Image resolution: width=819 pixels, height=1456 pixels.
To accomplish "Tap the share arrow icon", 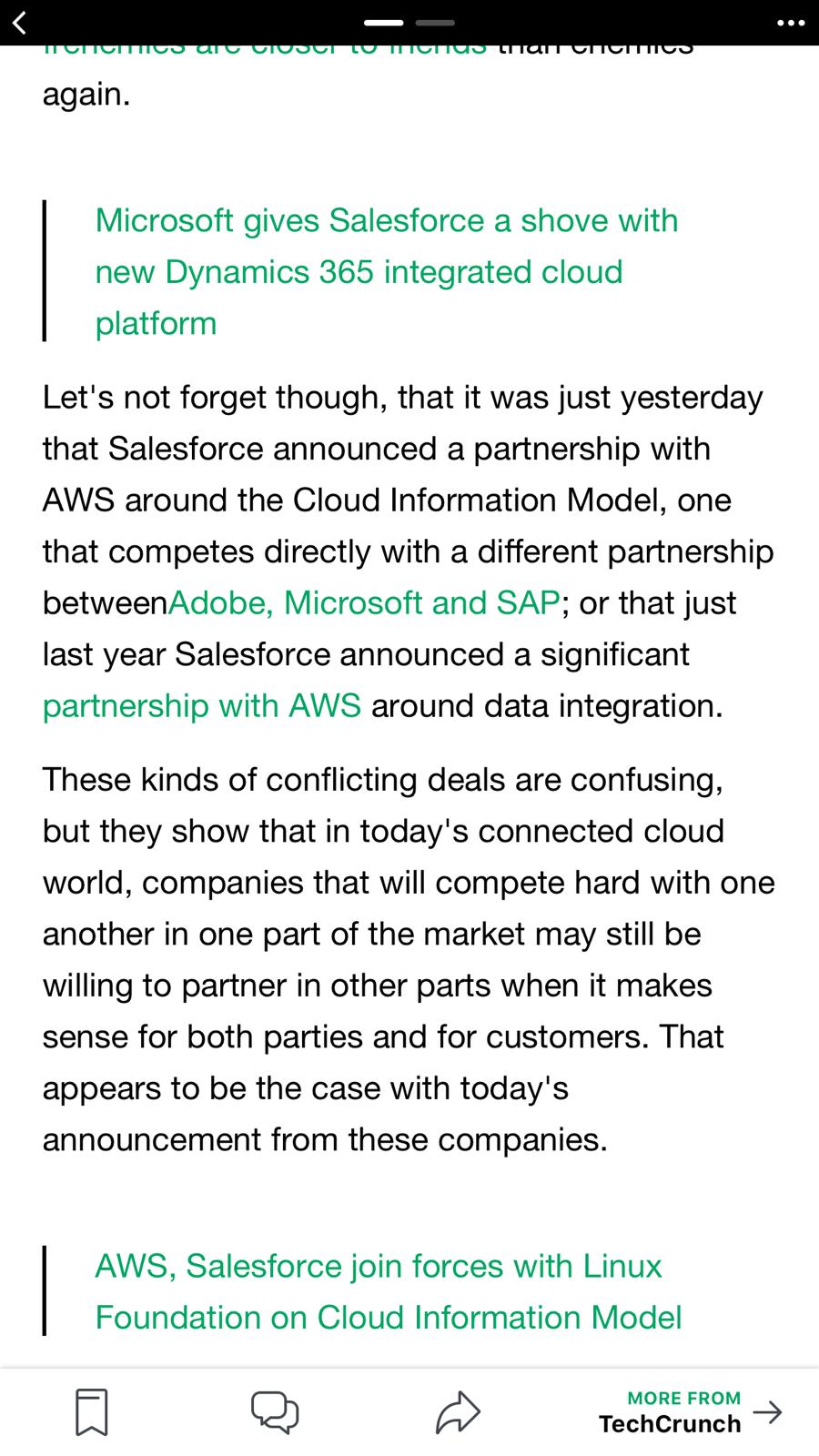I will (457, 1411).
